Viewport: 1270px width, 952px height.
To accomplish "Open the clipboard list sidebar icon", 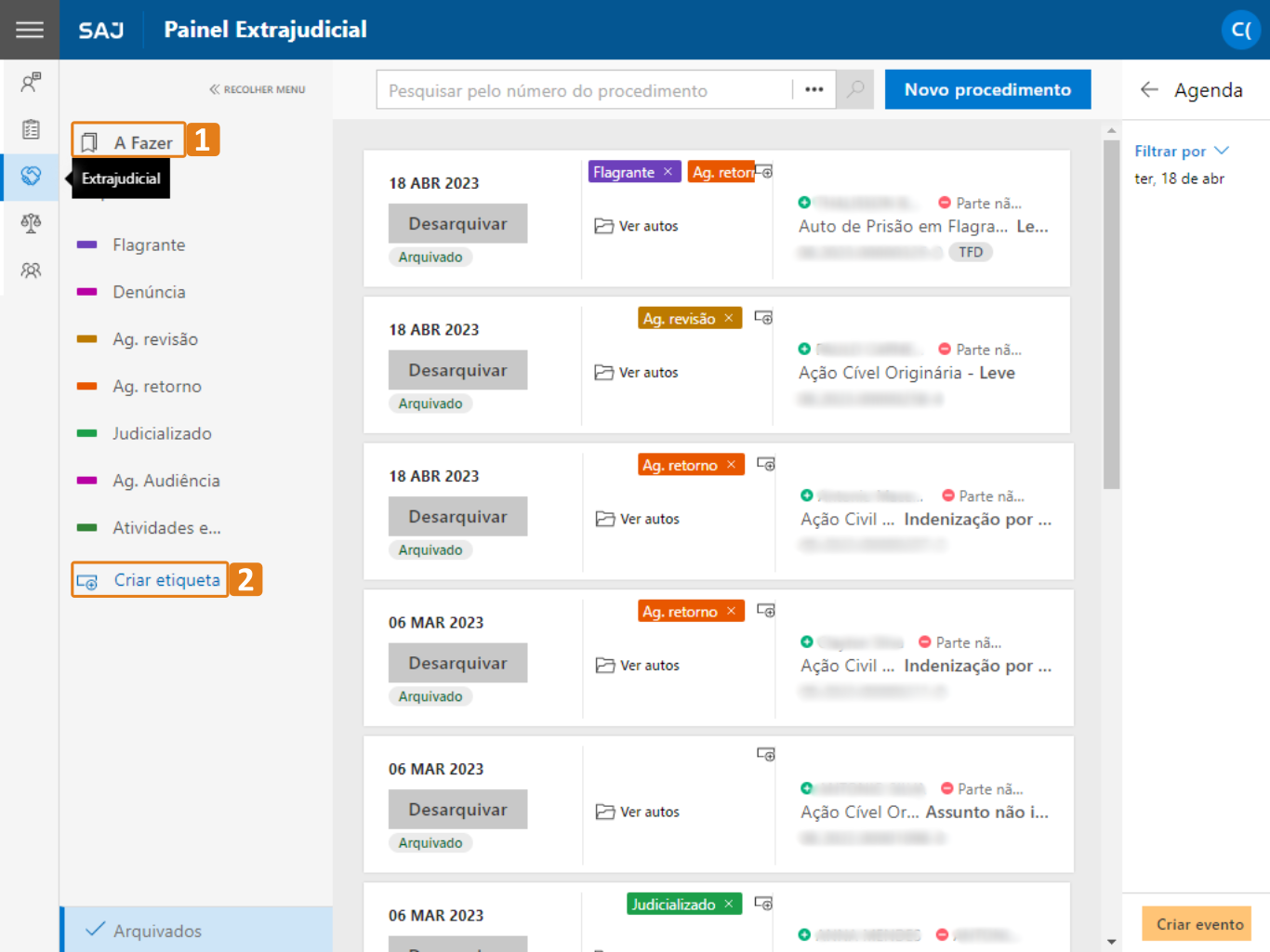I will tap(31, 129).
